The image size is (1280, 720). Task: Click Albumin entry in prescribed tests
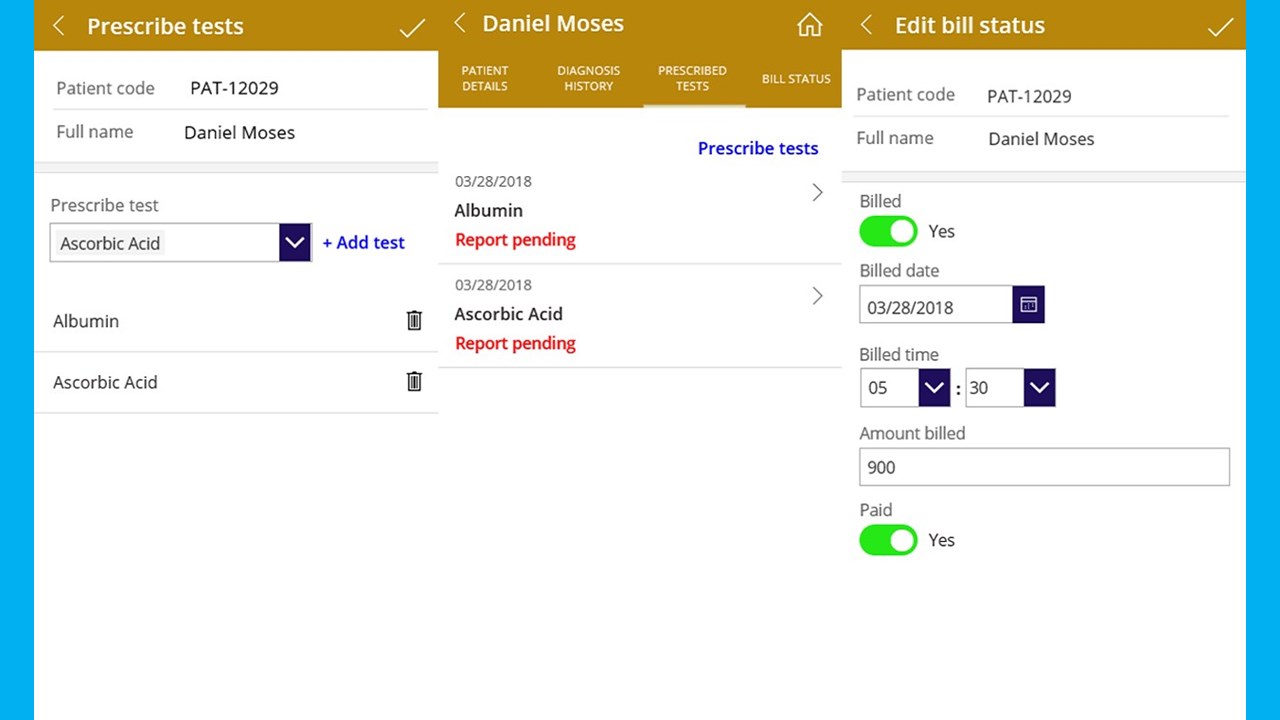(x=640, y=212)
